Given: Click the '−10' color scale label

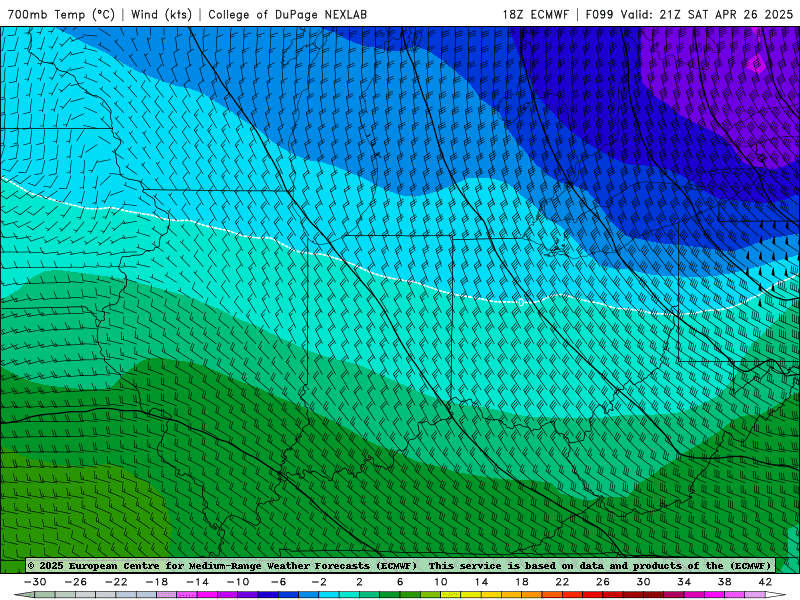Looking at the screenshot, I should pos(238,582).
